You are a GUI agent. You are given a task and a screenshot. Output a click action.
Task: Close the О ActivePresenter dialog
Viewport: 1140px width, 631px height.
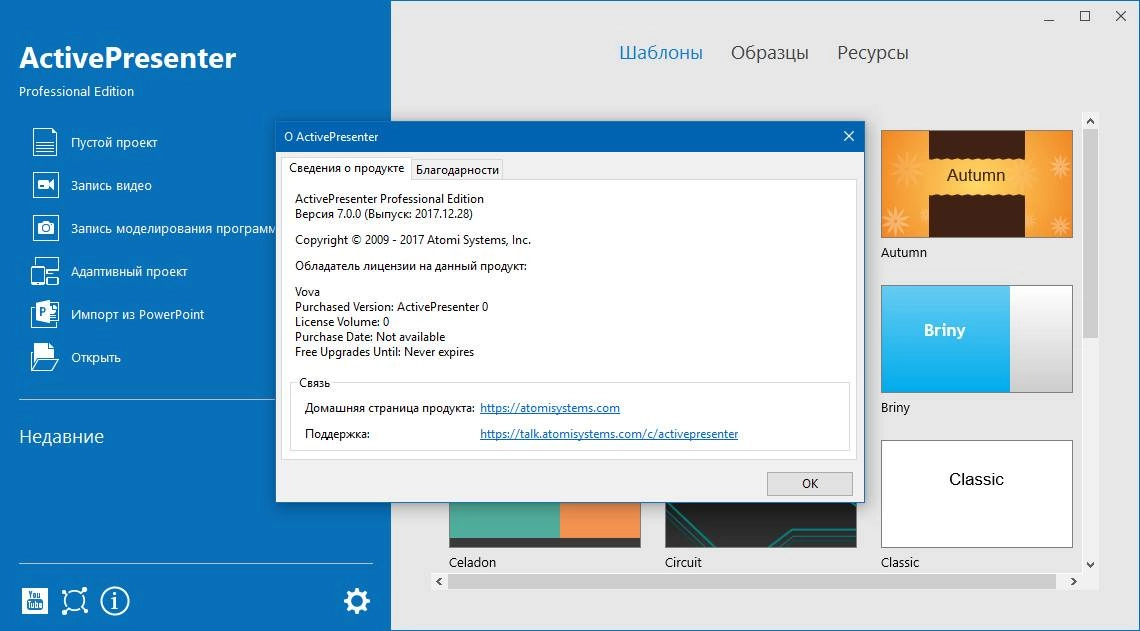[x=848, y=136]
